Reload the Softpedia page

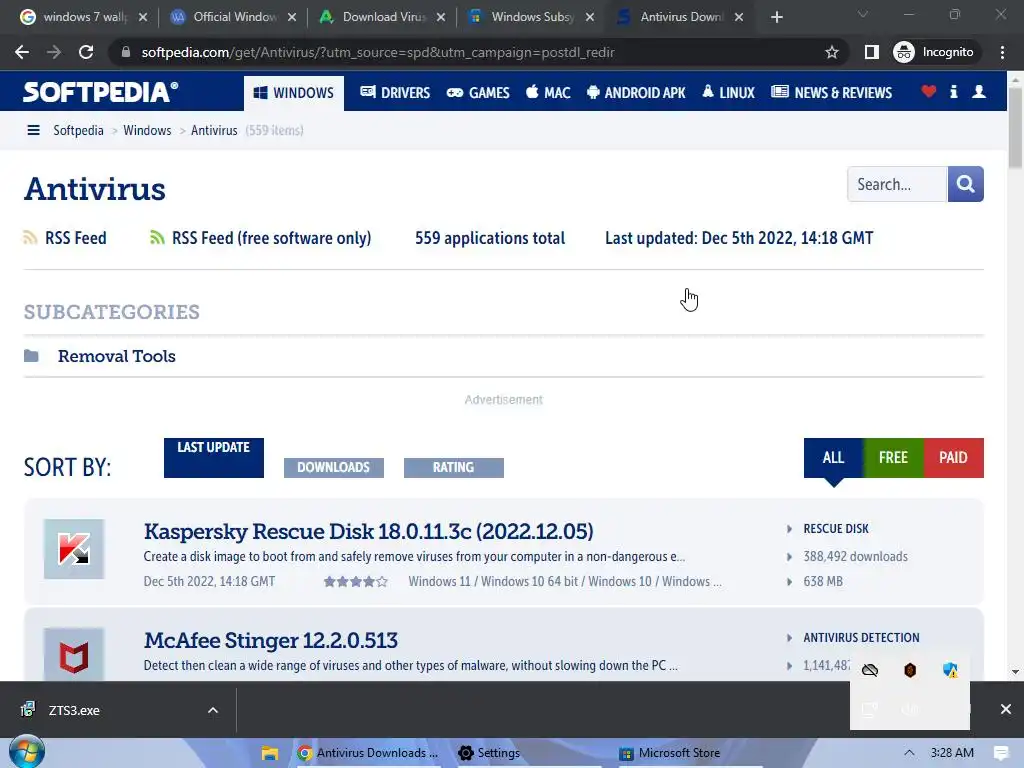86,52
